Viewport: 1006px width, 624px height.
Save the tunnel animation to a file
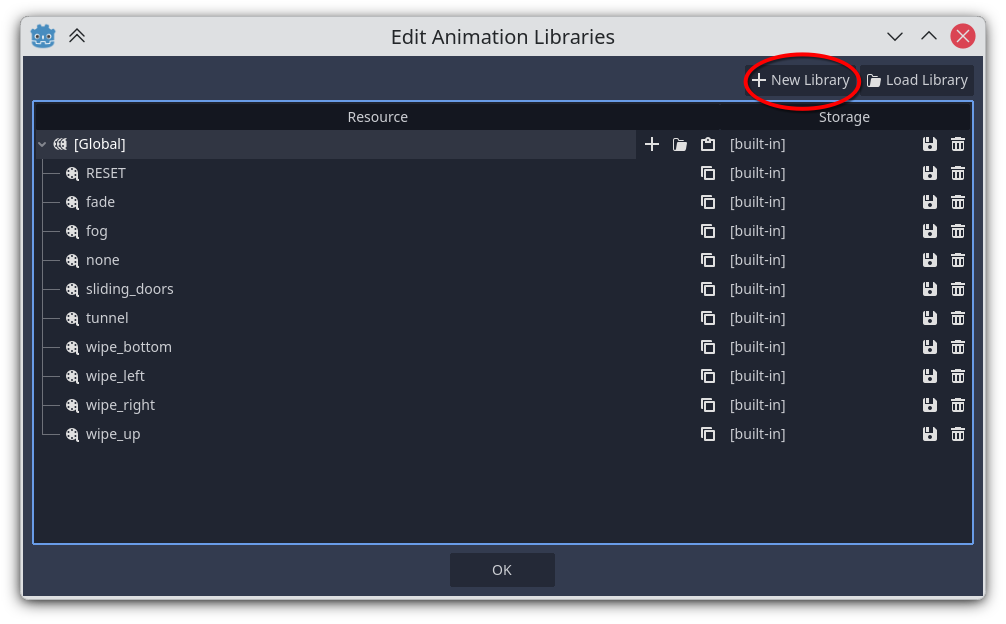pyautogui.click(x=929, y=317)
